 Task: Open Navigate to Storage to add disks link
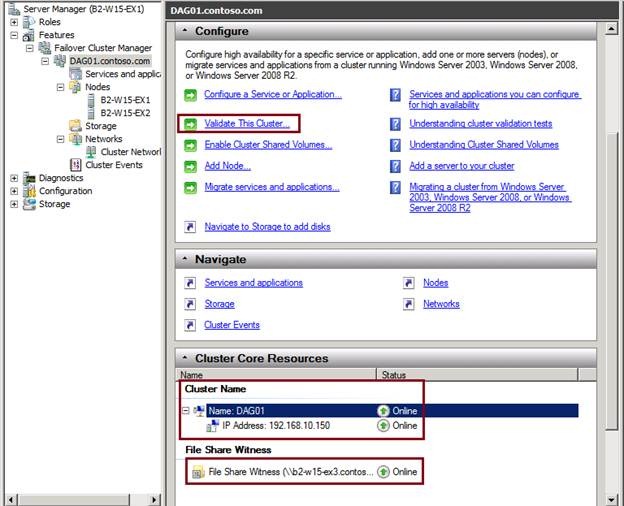(267, 227)
